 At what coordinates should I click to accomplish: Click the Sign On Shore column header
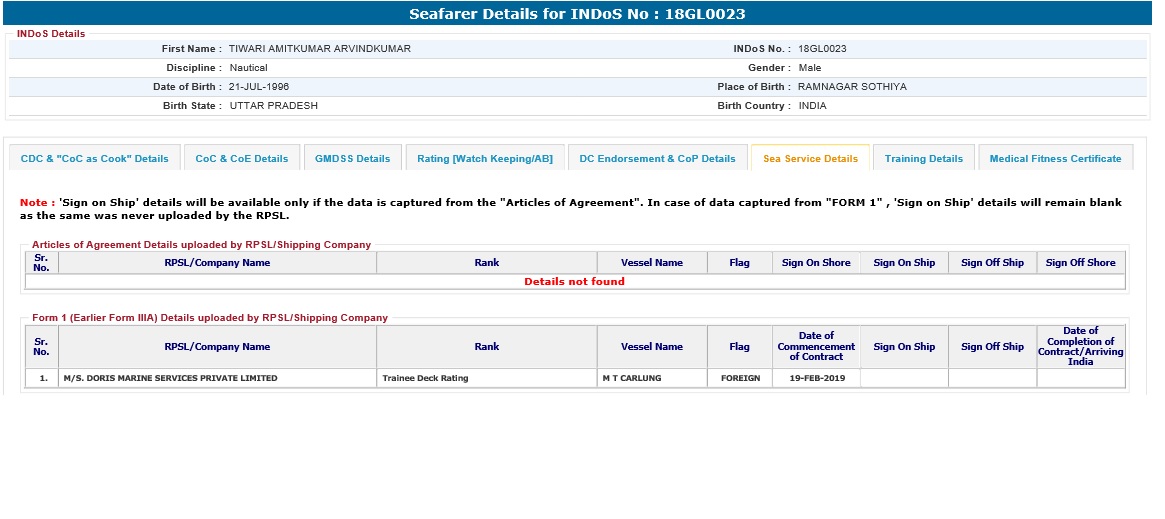[816, 263]
